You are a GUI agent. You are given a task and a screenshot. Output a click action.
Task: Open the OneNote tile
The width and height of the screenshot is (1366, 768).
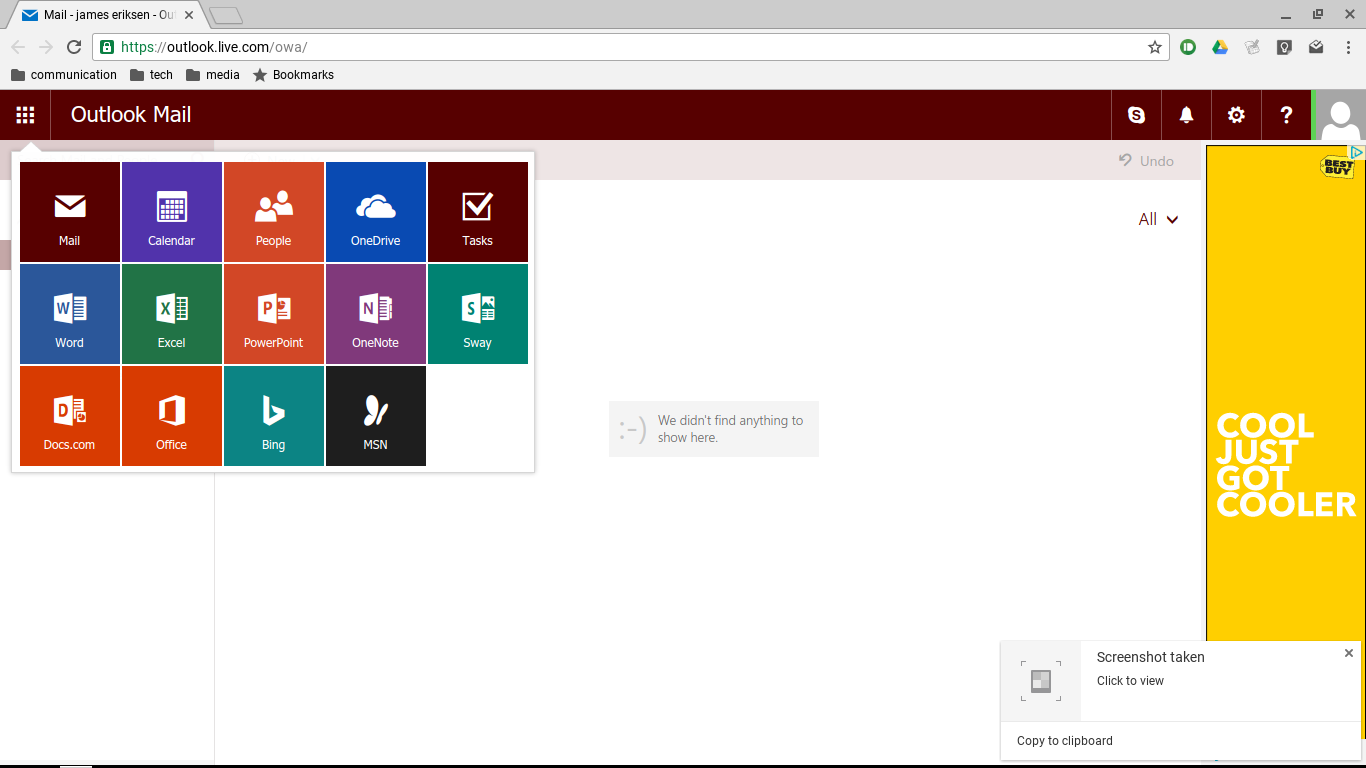376,314
